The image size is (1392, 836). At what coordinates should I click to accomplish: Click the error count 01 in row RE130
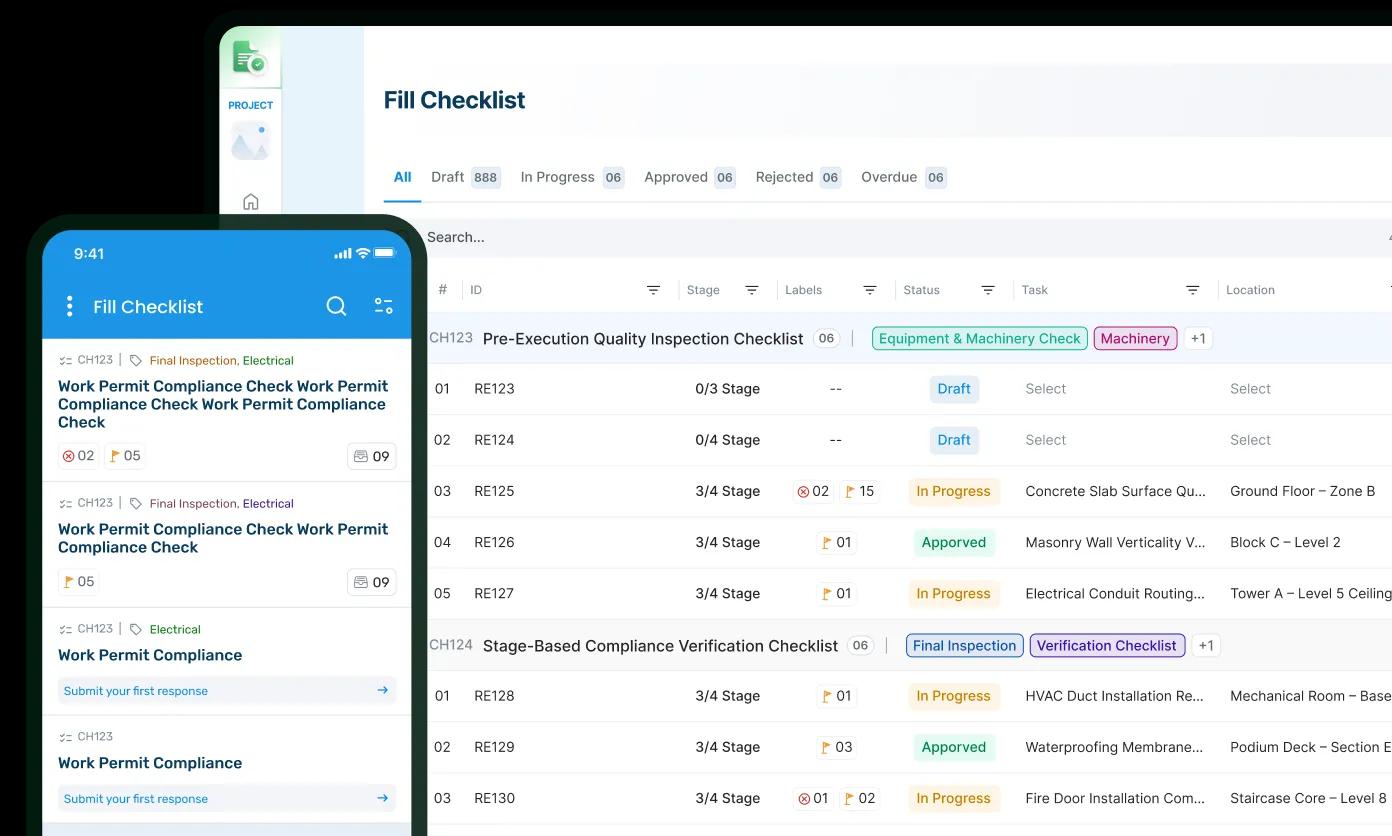[811, 798]
